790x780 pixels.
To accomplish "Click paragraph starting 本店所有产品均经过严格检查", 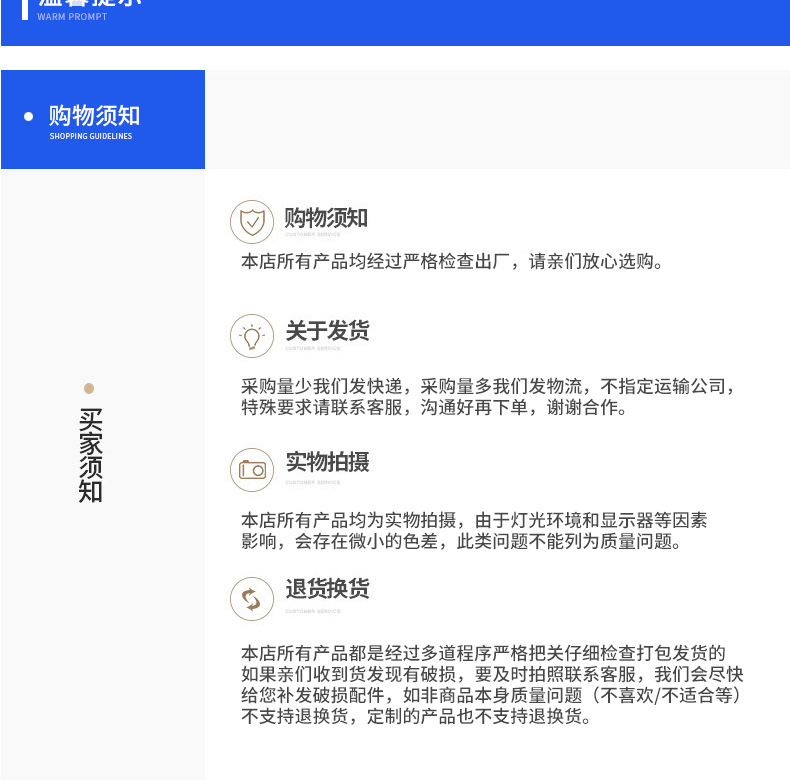I will (452, 262).
